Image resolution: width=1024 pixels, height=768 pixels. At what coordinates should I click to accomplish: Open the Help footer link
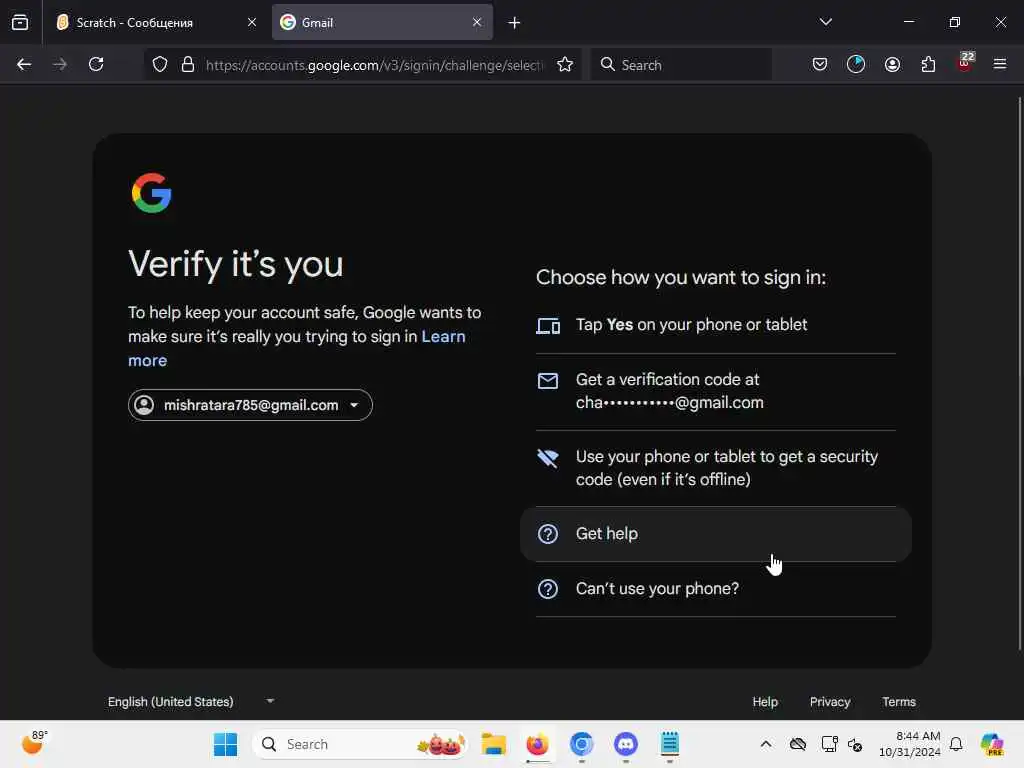point(765,701)
